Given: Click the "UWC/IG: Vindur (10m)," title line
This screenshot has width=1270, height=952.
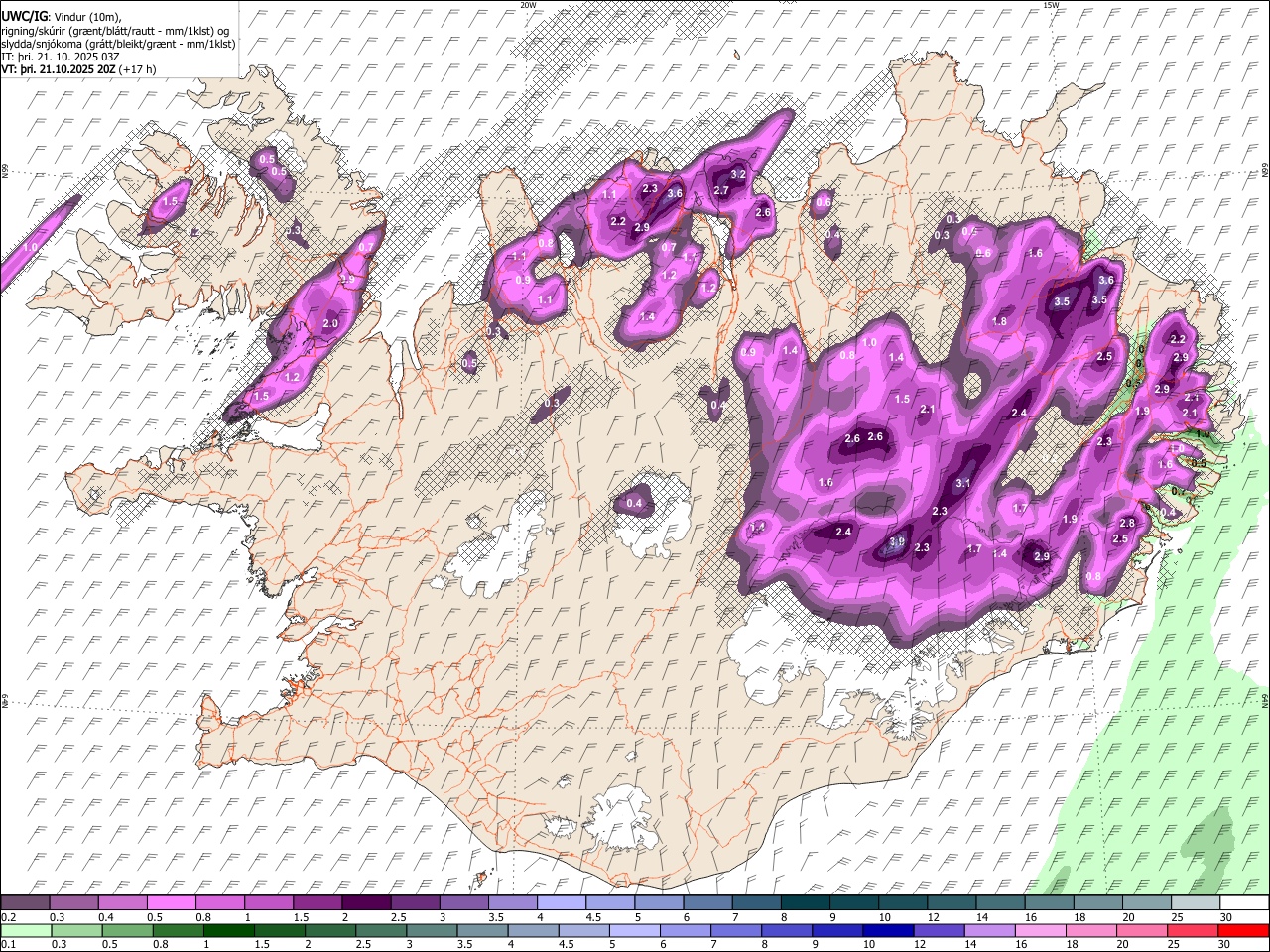Looking at the screenshot, I should (62, 17).
